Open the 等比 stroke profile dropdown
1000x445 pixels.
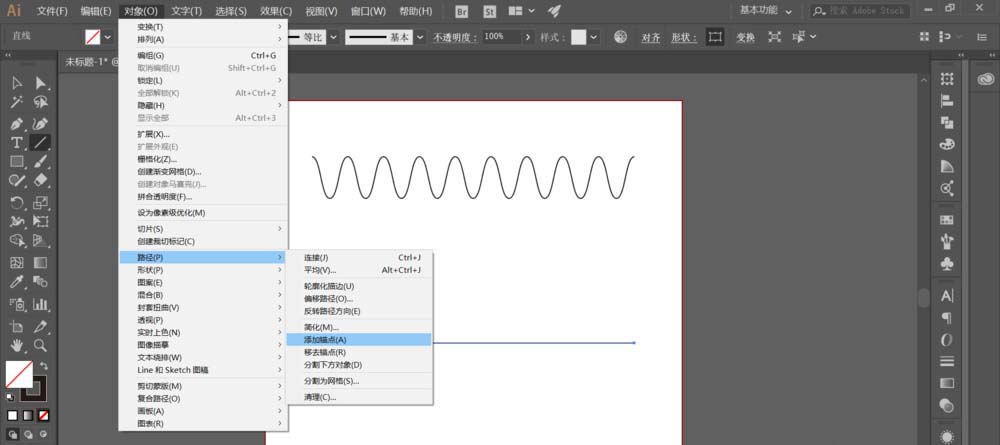334,38
